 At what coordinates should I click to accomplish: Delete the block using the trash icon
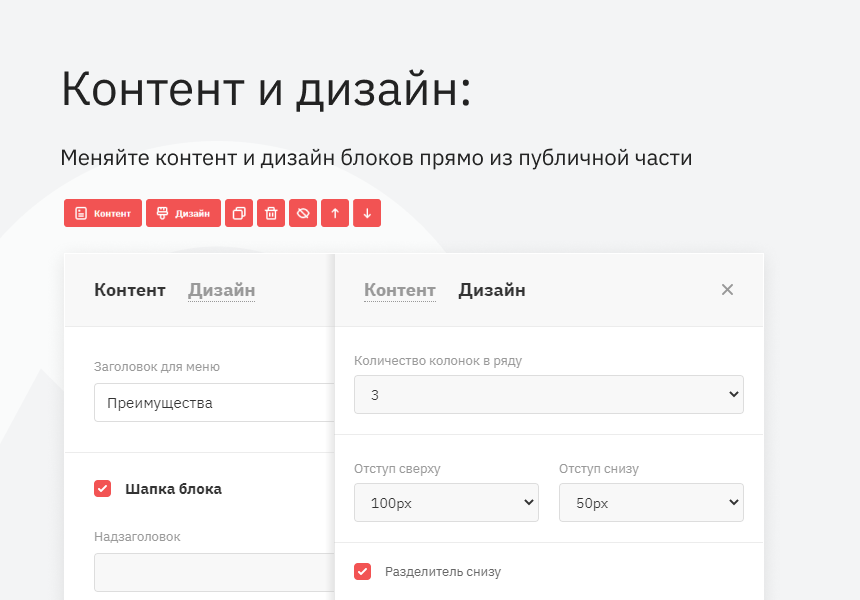pos(271,213)
